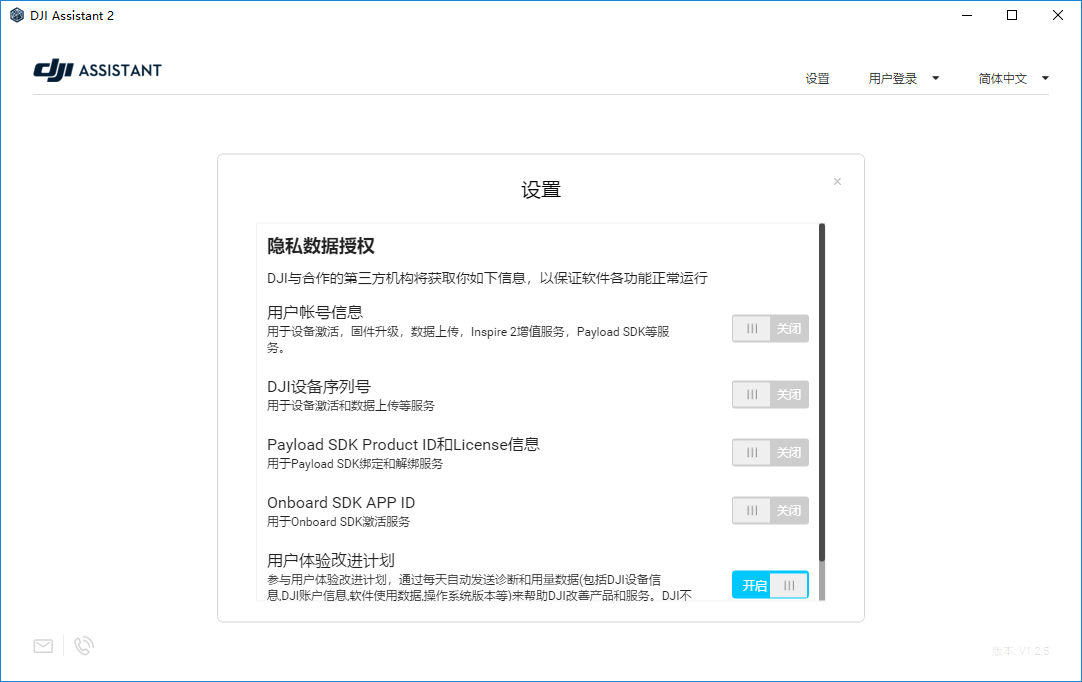Screen dimensions: 1082x682
Task: Click the version V1.2.5 text
Action: point(1021,651)
